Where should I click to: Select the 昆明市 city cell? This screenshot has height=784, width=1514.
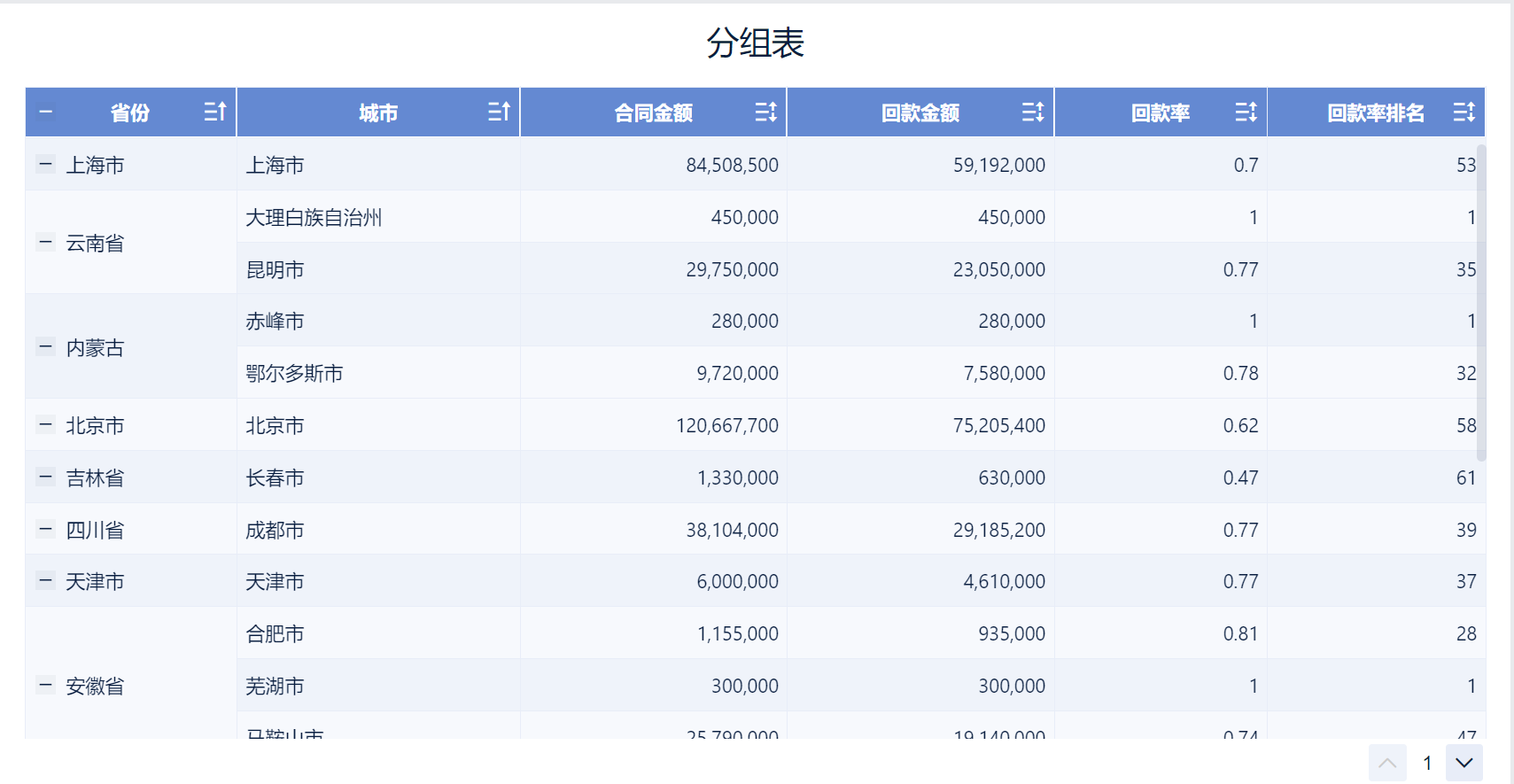tap(276, 269)
